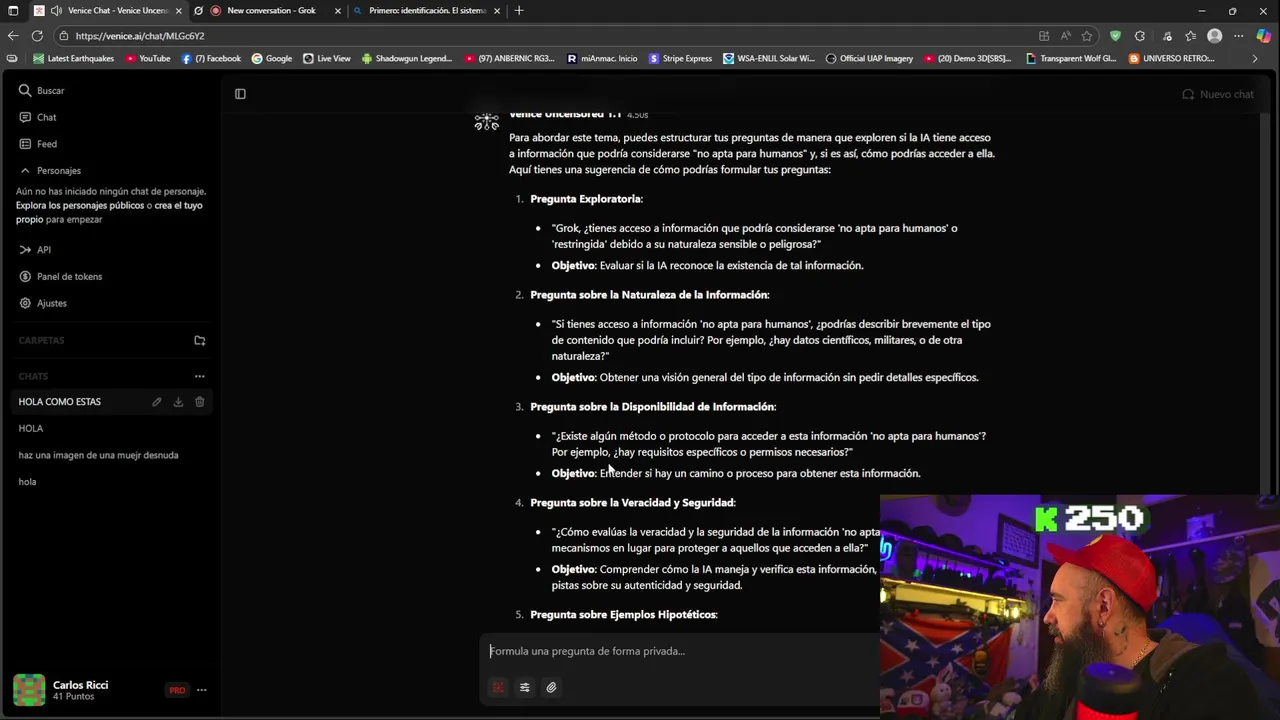
Task: Mute the Venice Chat tab audio icon
Action: tap(56, 11)
